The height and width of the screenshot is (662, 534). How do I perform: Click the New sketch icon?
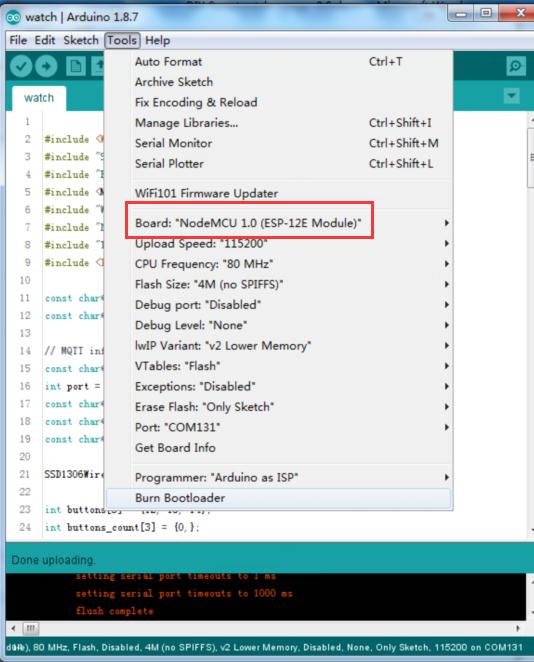tap(76, 66)
